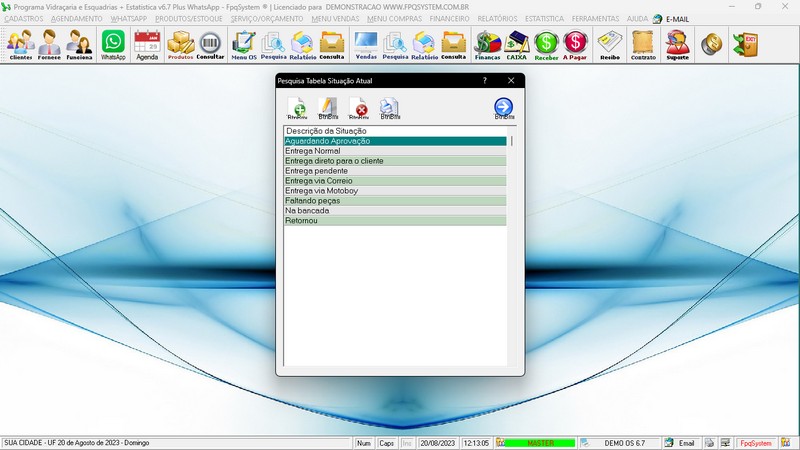Click the delete red X icon in dialog
800x450 pixels.
coord(359,108)
